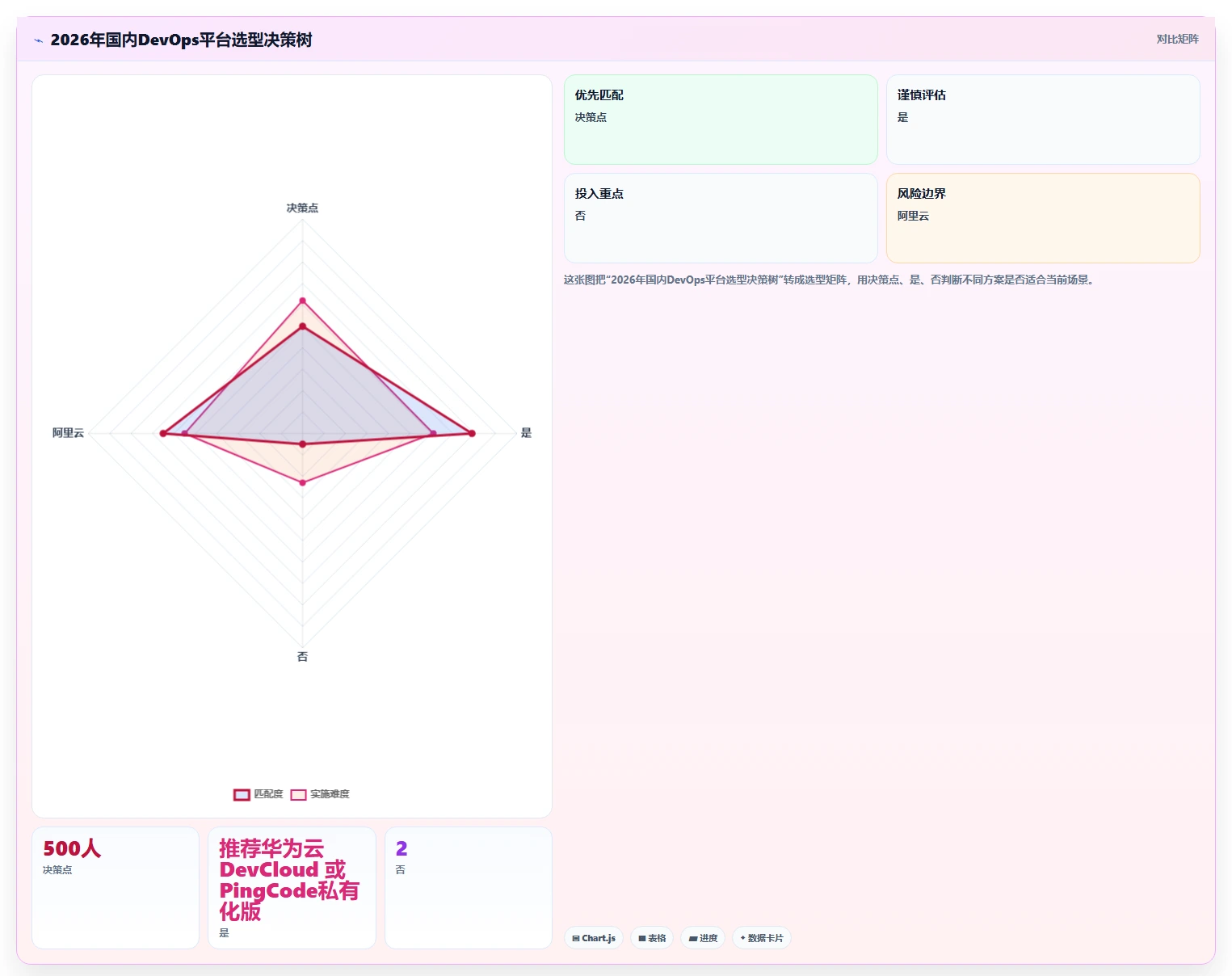Click the 匹配度 data point on the 决策点 axis

303,326
